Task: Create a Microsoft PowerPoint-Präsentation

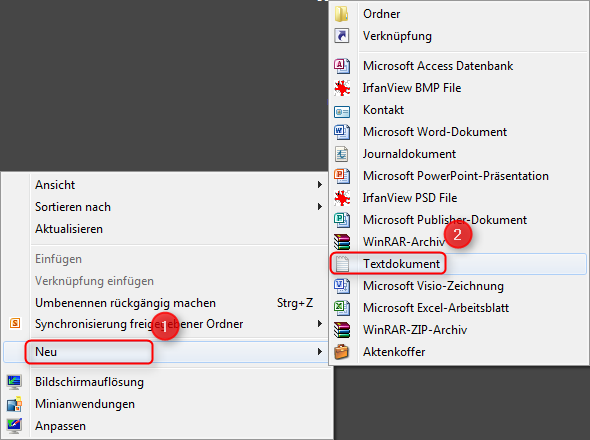Action: pyautogui.click(x=459, y=176)
